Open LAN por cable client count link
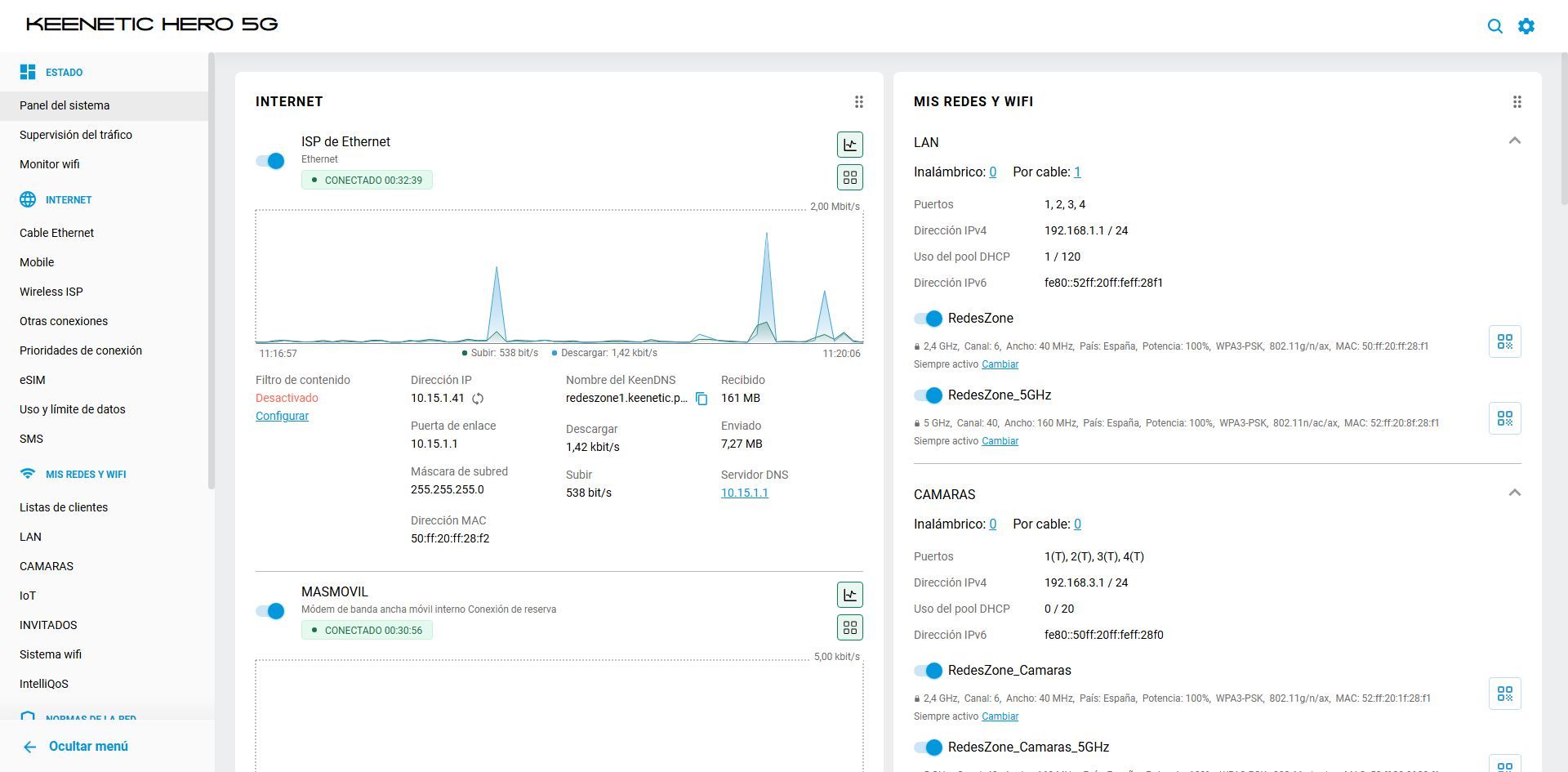The image size is (1568, 772). [1077, 172]
